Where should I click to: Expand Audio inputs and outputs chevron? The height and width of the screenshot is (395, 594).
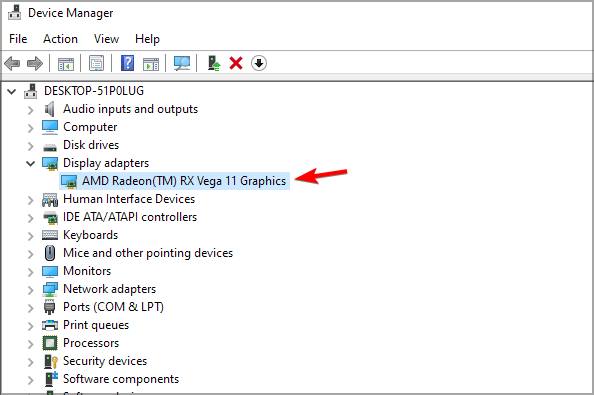(31, 110)
